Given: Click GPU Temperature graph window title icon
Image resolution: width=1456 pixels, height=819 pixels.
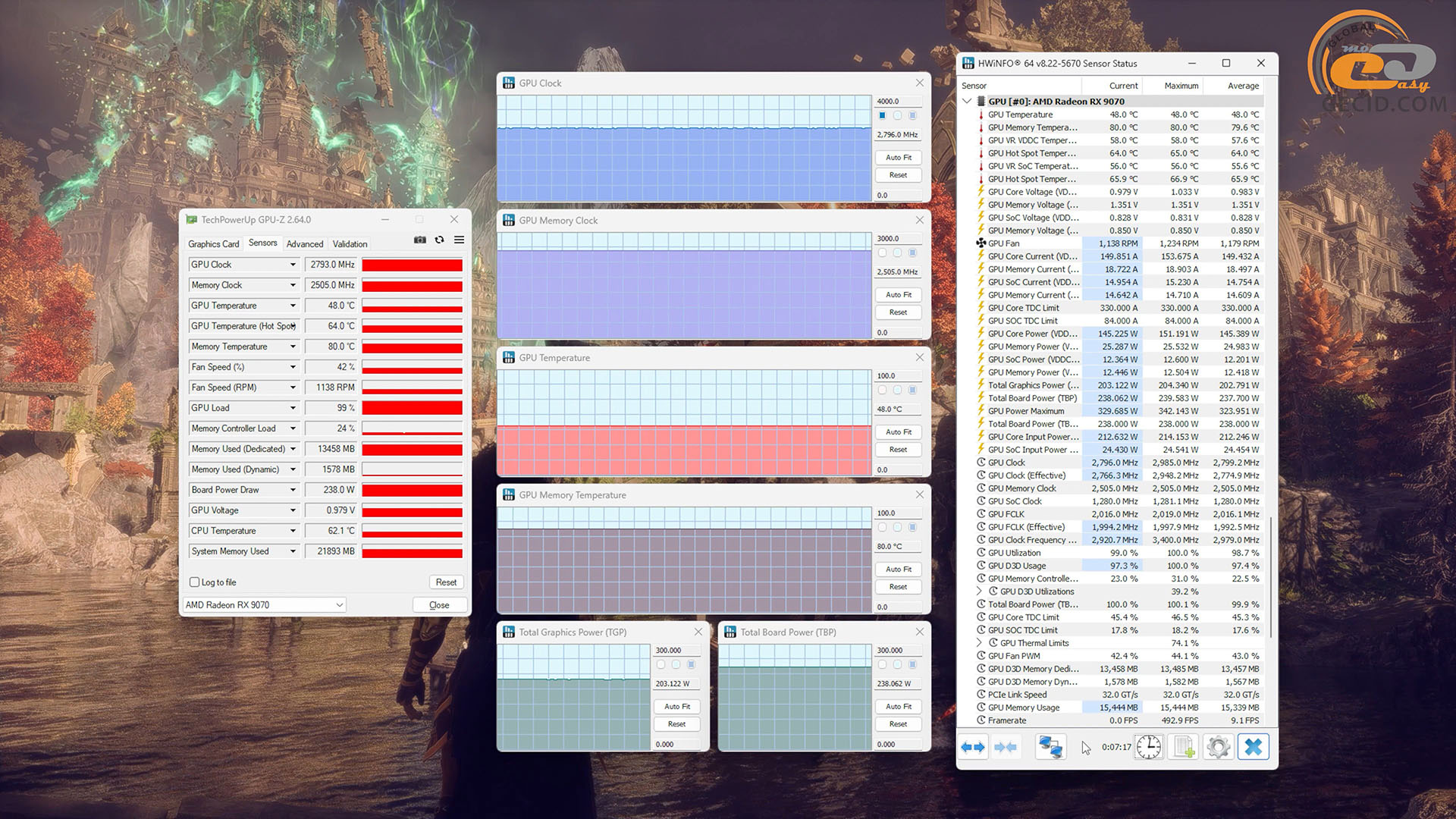Looking at the screenshot, I should pyautogui.click(x=509, y=358).
